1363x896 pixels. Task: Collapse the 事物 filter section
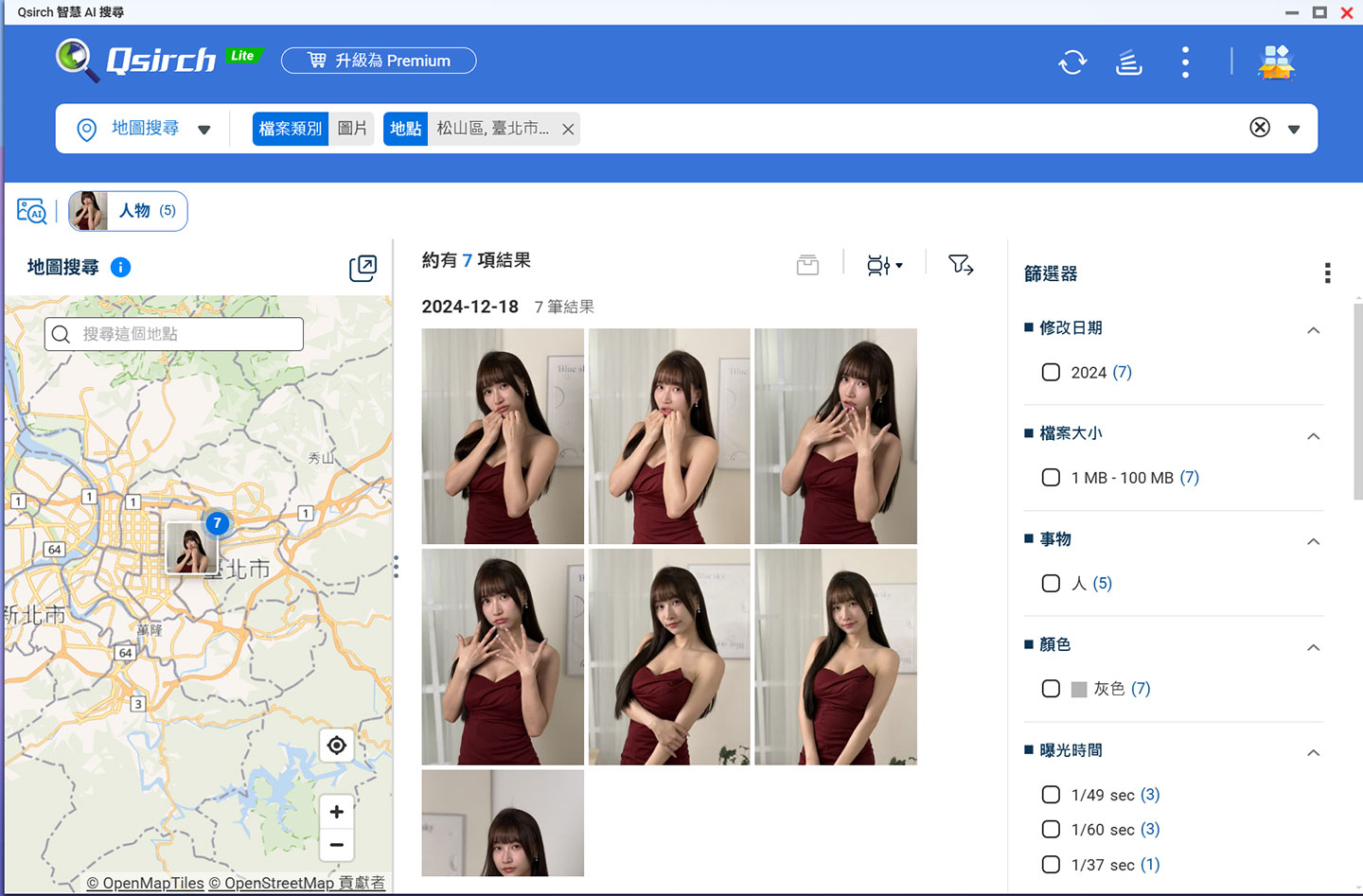(x=1314, y=541)
